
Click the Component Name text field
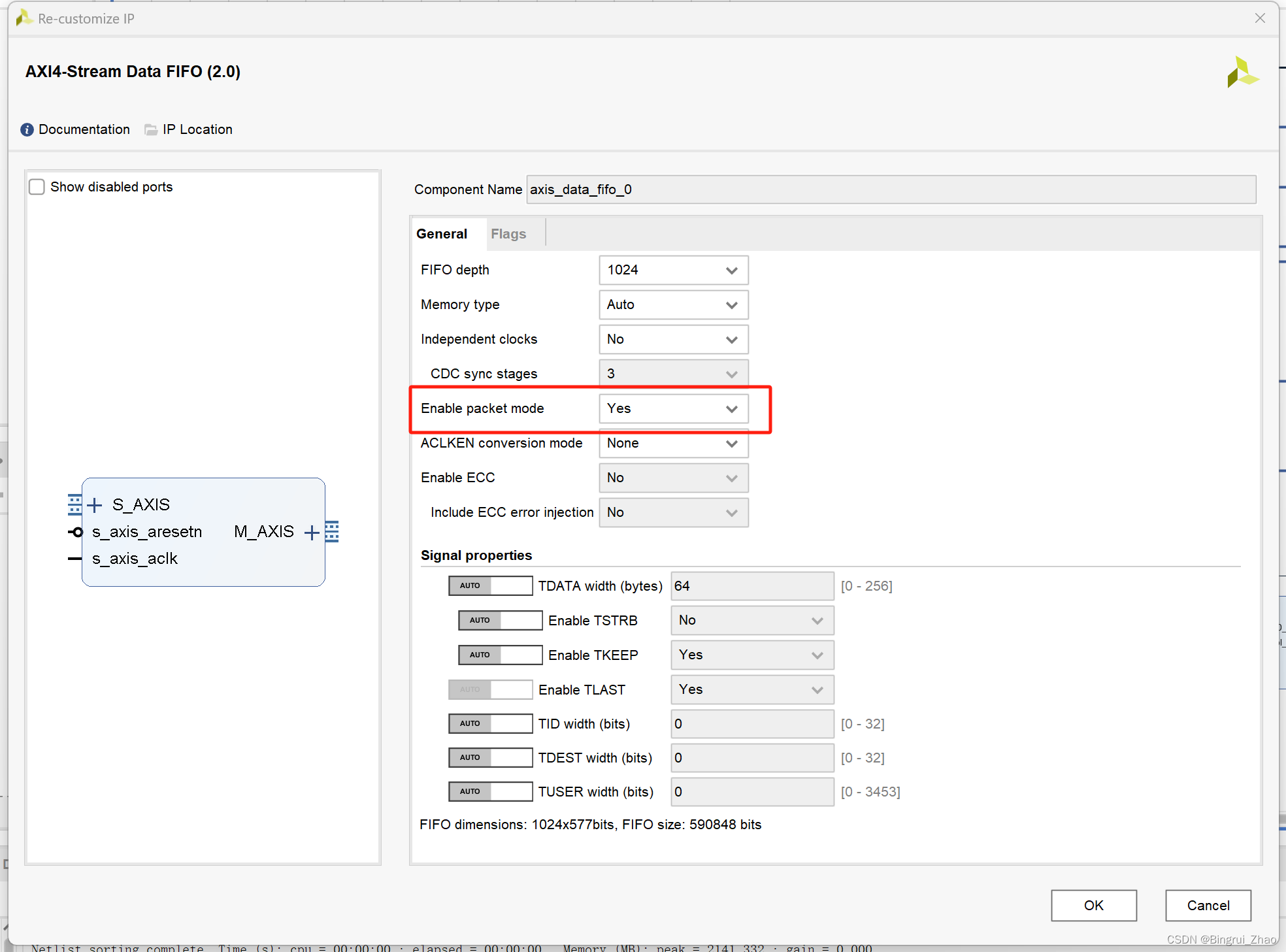pyautogui.click(x=890, y=189)
